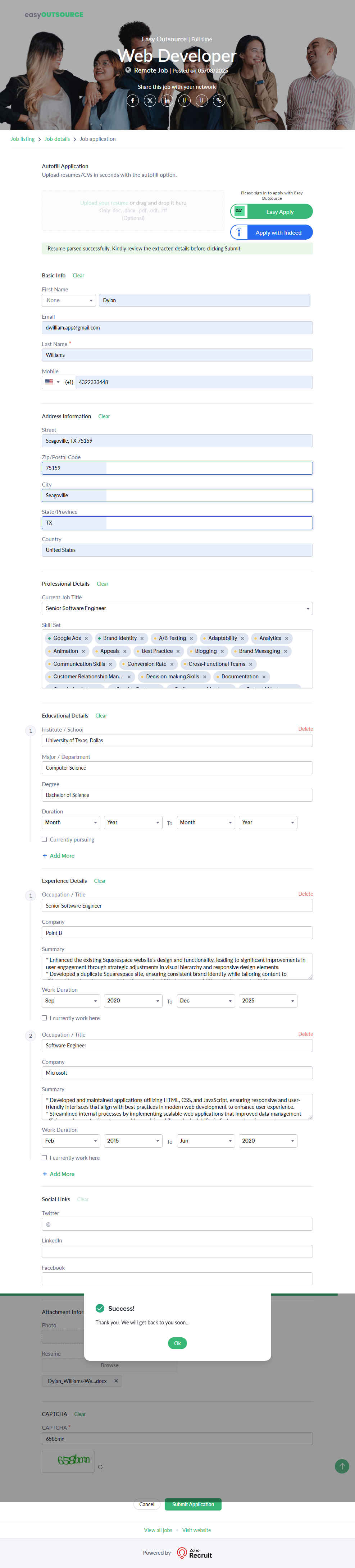Click into the LinkedIn input field
The image size is (355, 1568).
tap(177, 1251)
